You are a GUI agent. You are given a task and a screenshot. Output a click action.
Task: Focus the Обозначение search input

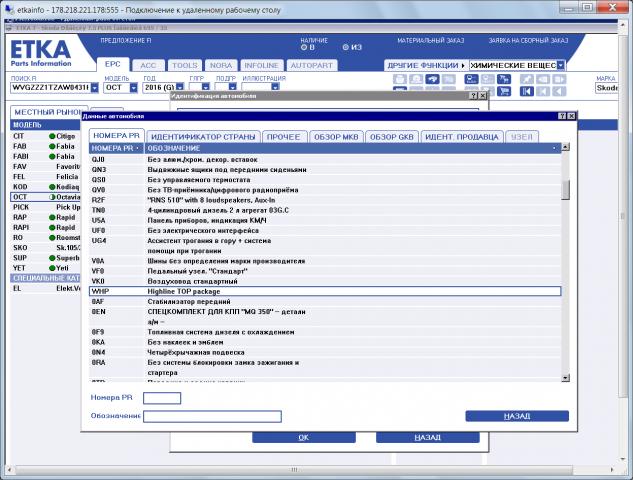pos(212,416)
